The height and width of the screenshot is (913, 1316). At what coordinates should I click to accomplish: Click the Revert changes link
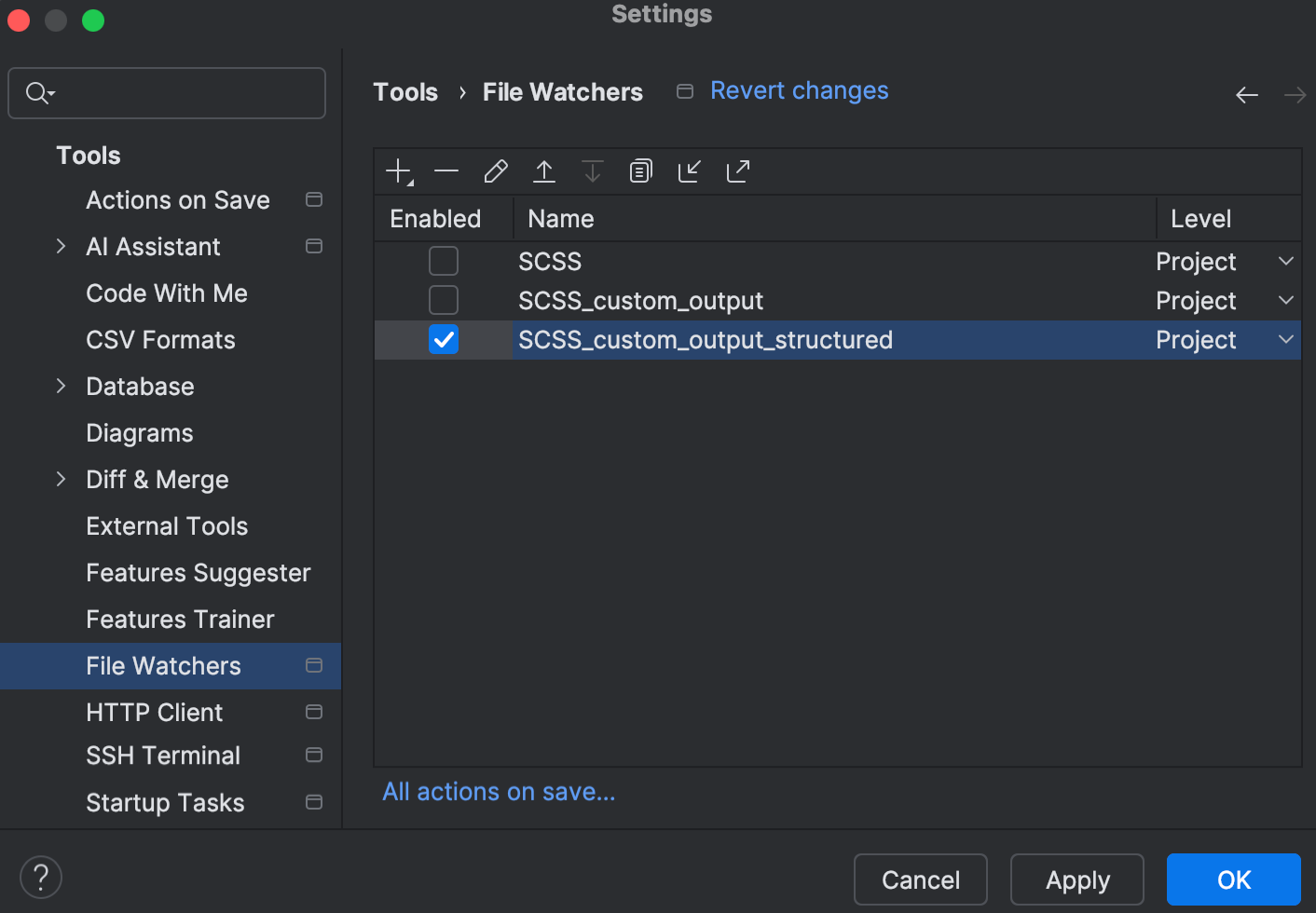click(799, 89)
